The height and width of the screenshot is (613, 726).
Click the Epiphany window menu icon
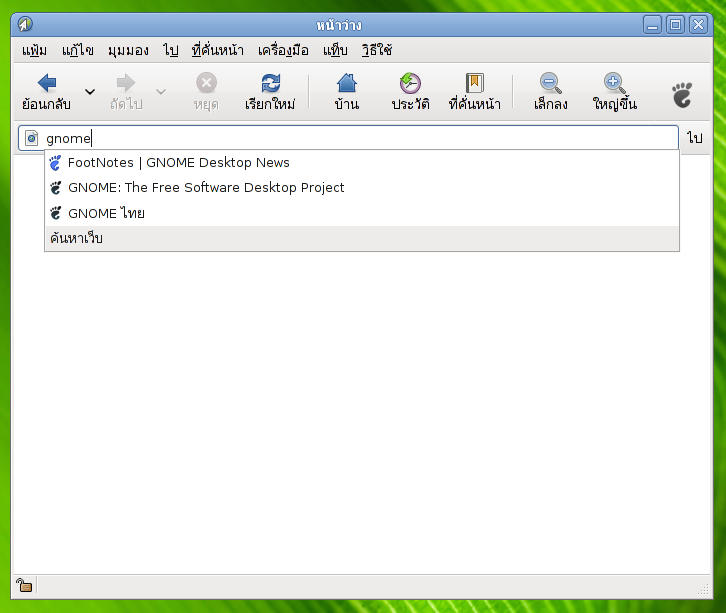pos(25,24)
